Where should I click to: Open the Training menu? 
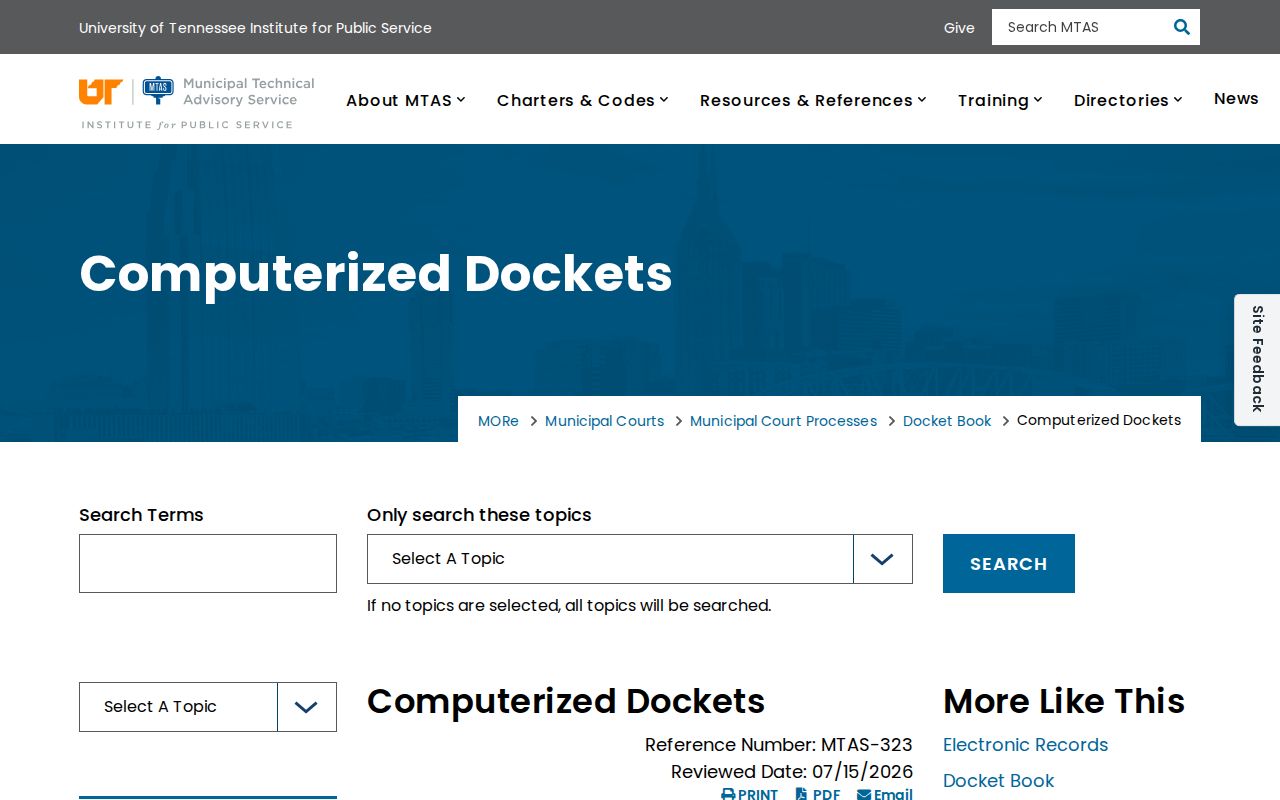(1000, 100)
